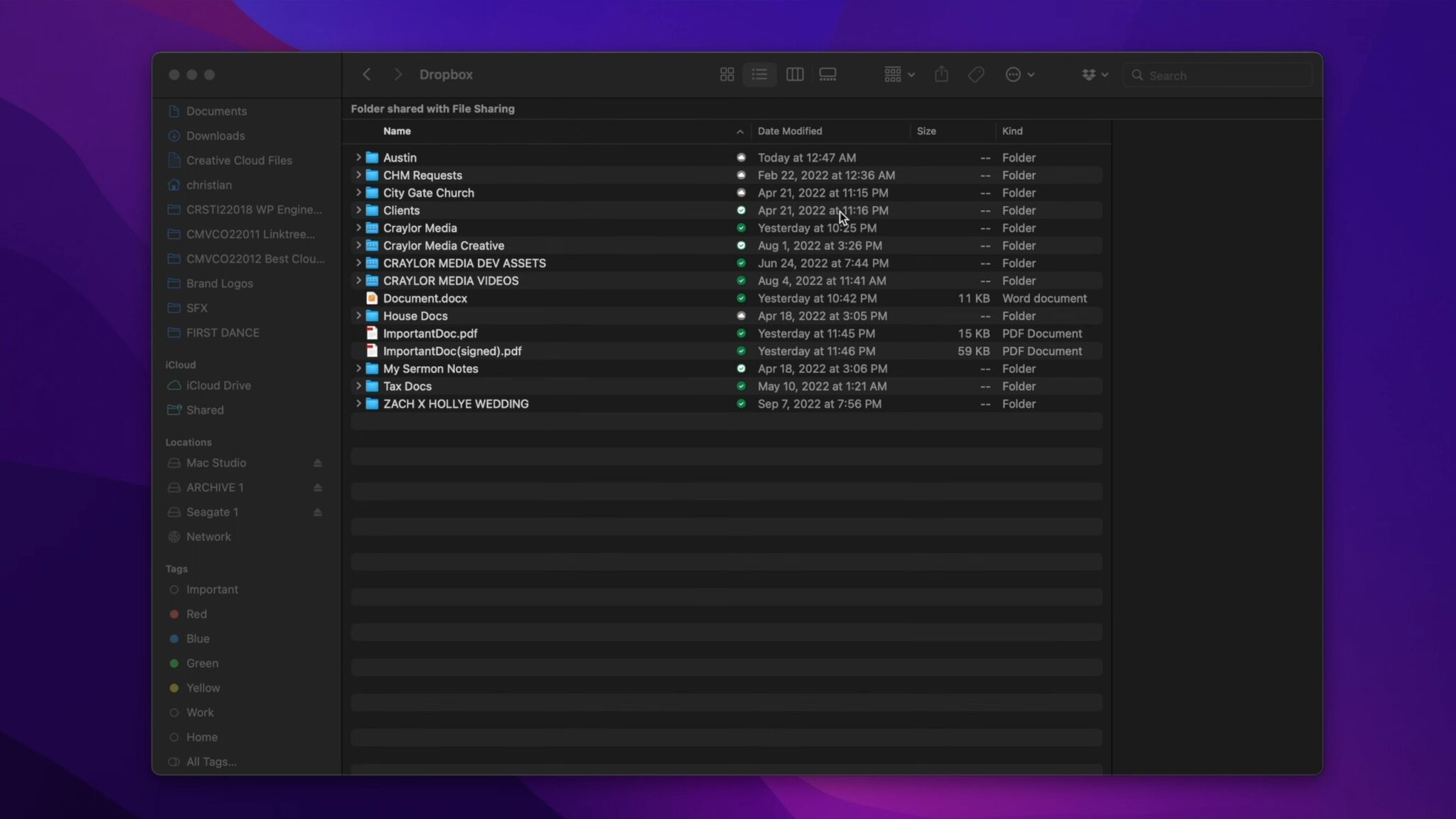Filter by the Red tag
Viewport: 1456px width, 819px height.
click(196, 614)
